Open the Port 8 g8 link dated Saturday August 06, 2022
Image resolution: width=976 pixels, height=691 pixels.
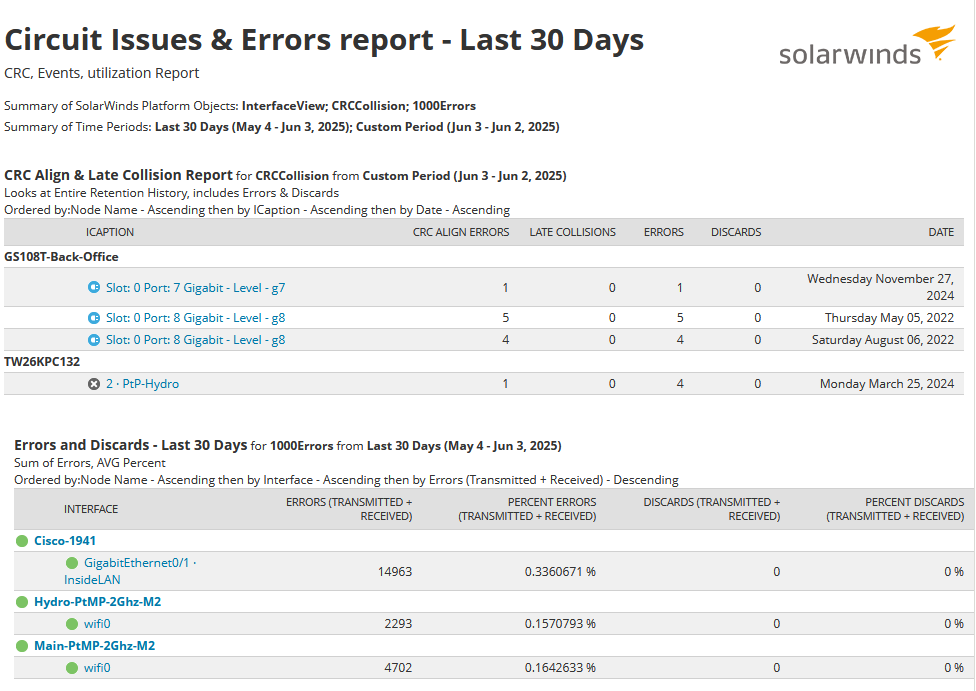coord(195,340)
